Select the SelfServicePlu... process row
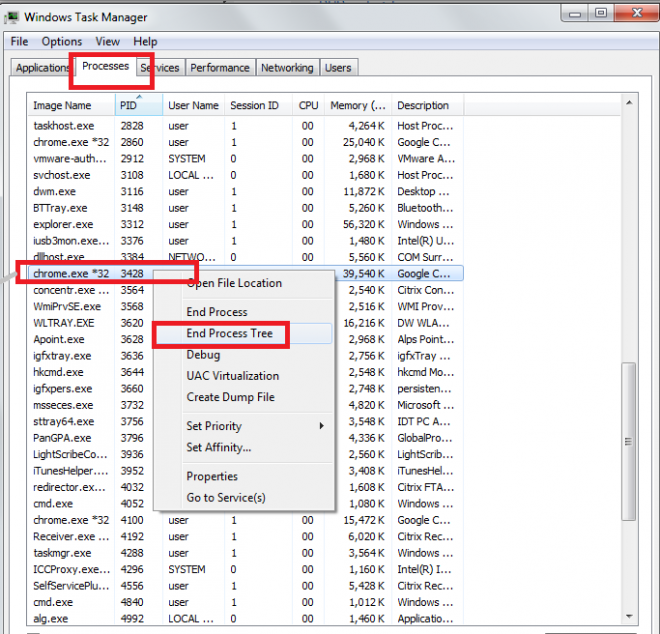 click(x=246, y=586)
